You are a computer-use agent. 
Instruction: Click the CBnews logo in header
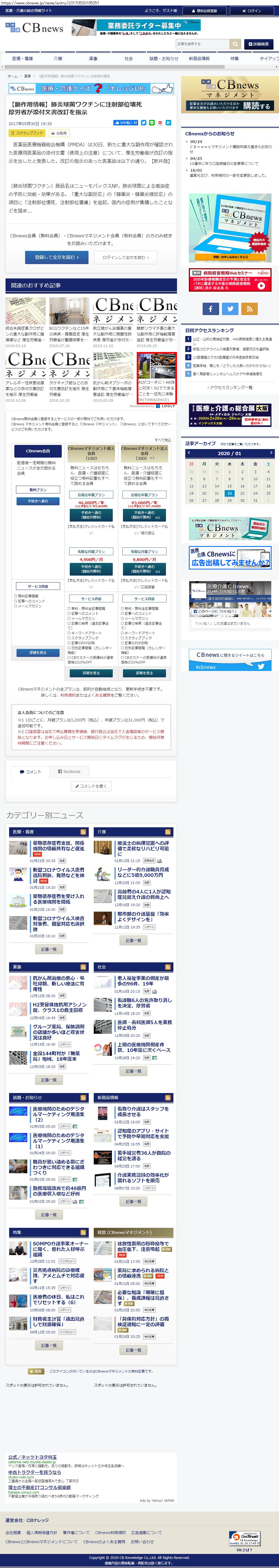coord(35,28)
